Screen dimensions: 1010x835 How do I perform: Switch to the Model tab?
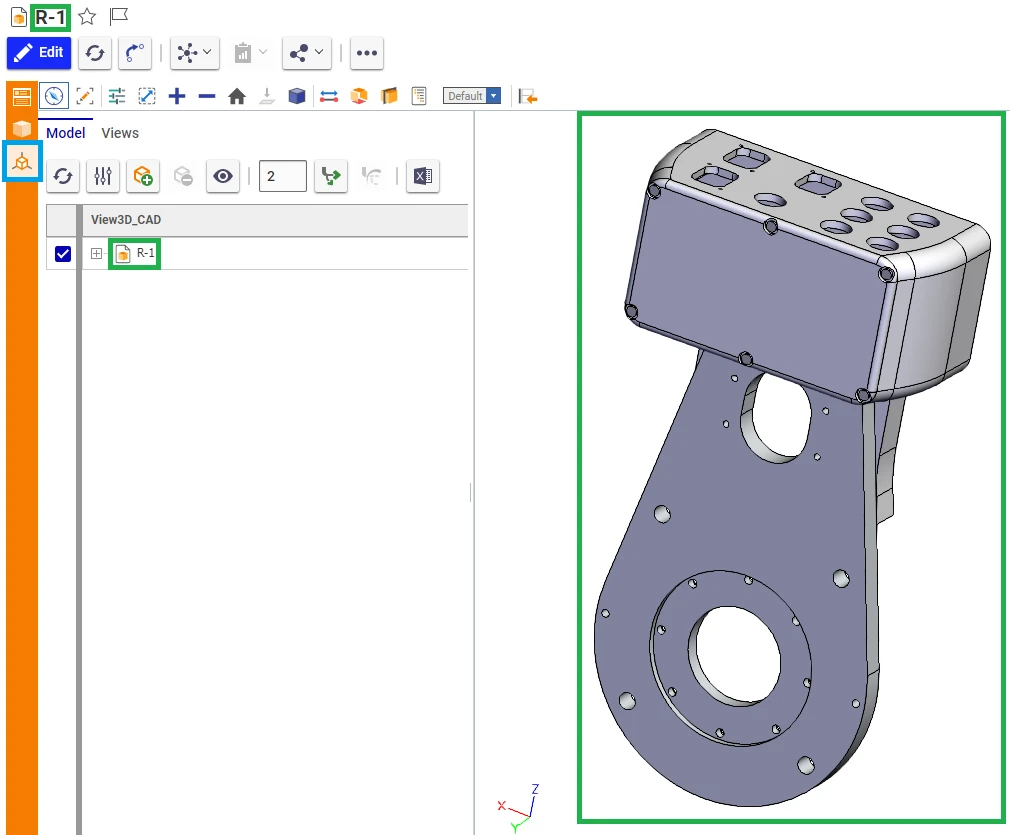tap(66, 133)
